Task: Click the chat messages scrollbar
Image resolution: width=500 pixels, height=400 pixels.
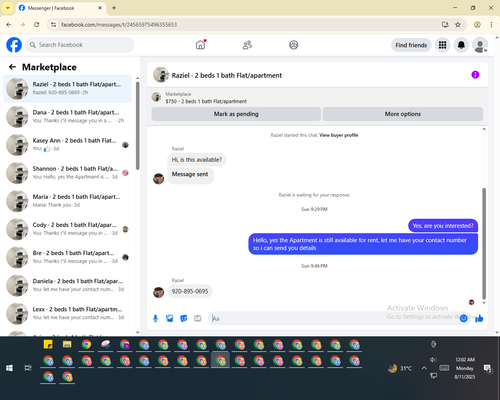Action: coord(484,243)
